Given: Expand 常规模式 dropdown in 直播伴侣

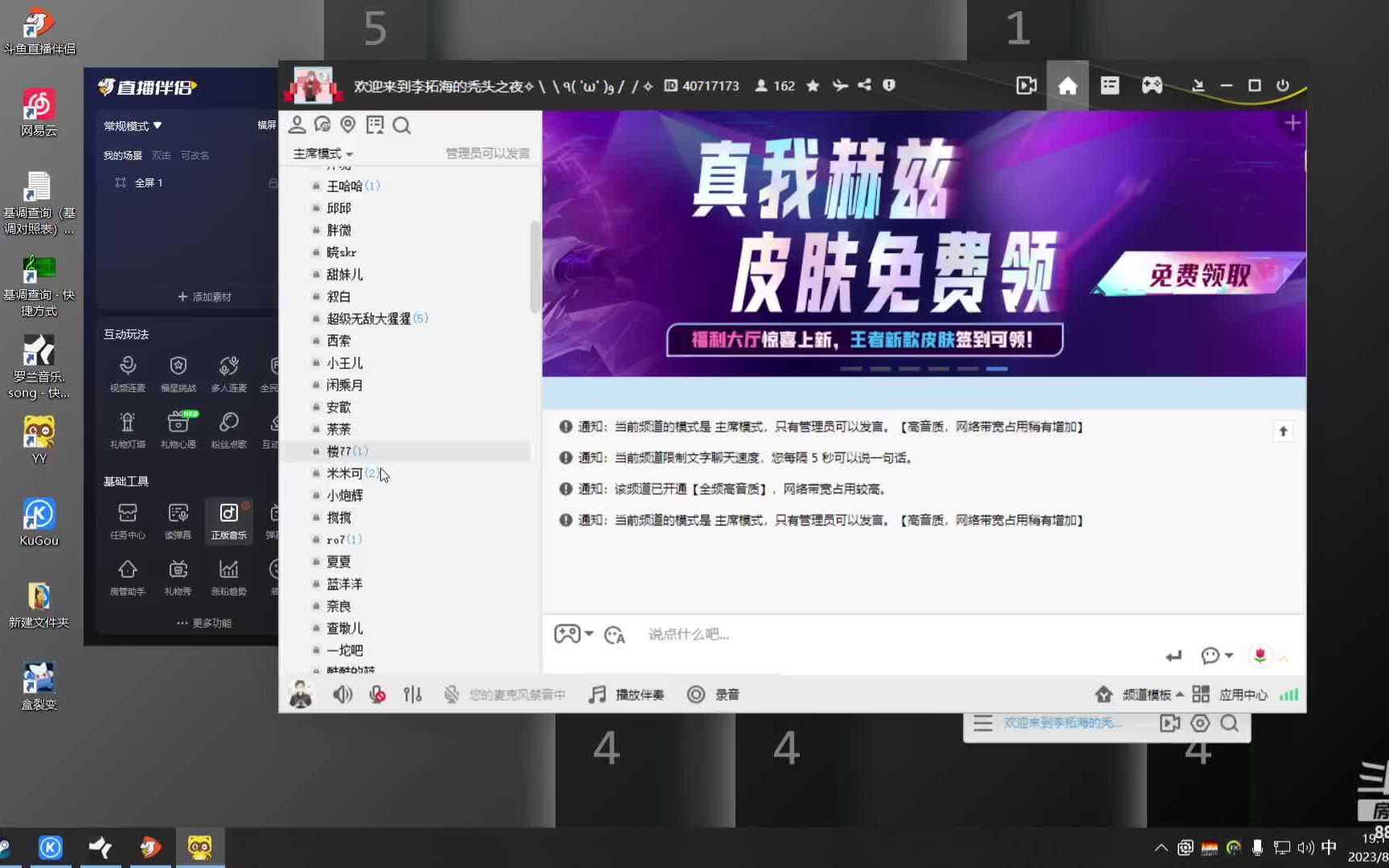Looking at the screenshot, I should 133,126.
